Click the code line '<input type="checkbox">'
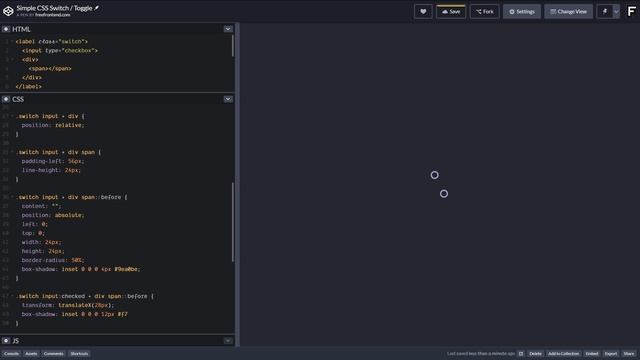The height and width of the screenshot is (360, 640). [x=60, y=51]
